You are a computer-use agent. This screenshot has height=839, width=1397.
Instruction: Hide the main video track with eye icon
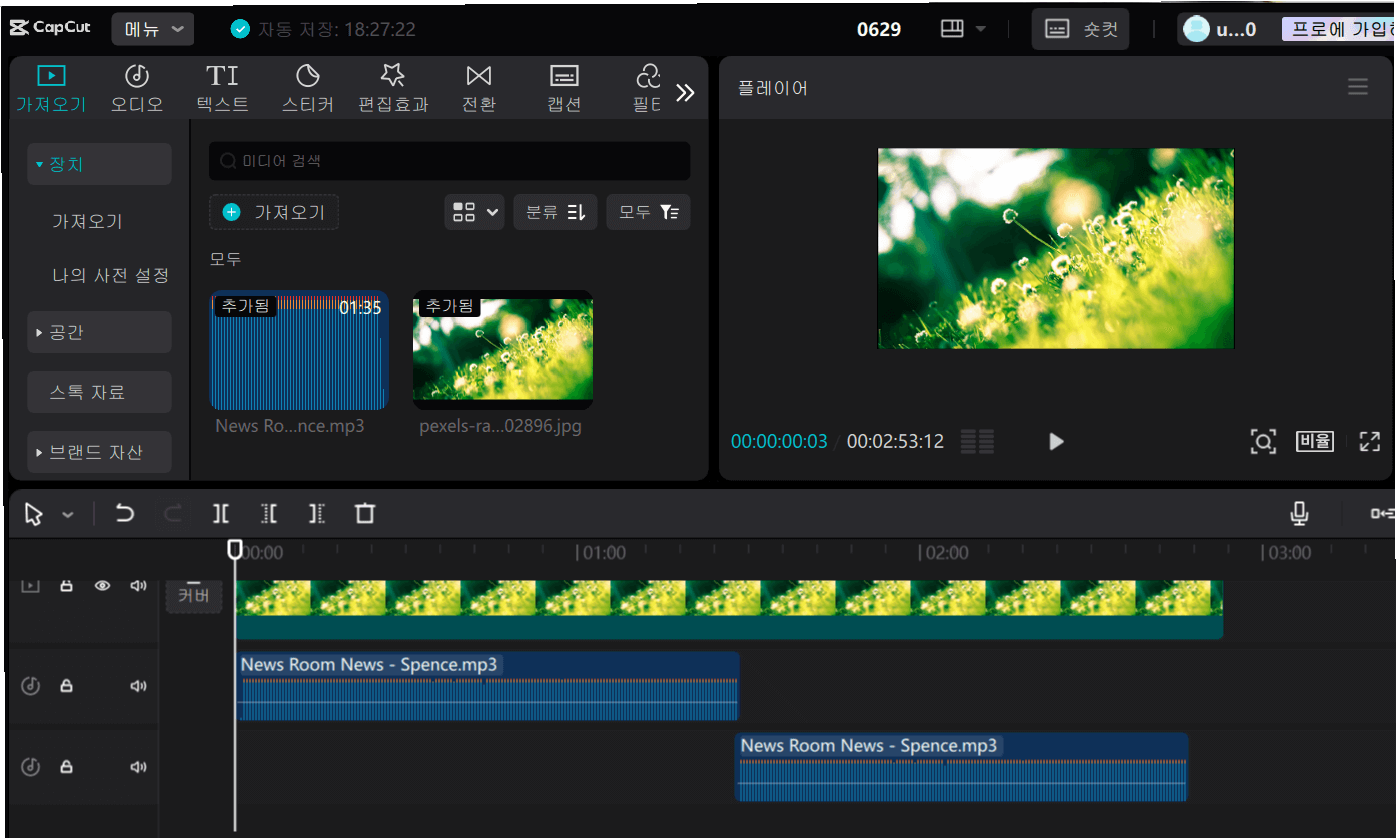click(x=102, y=587)
